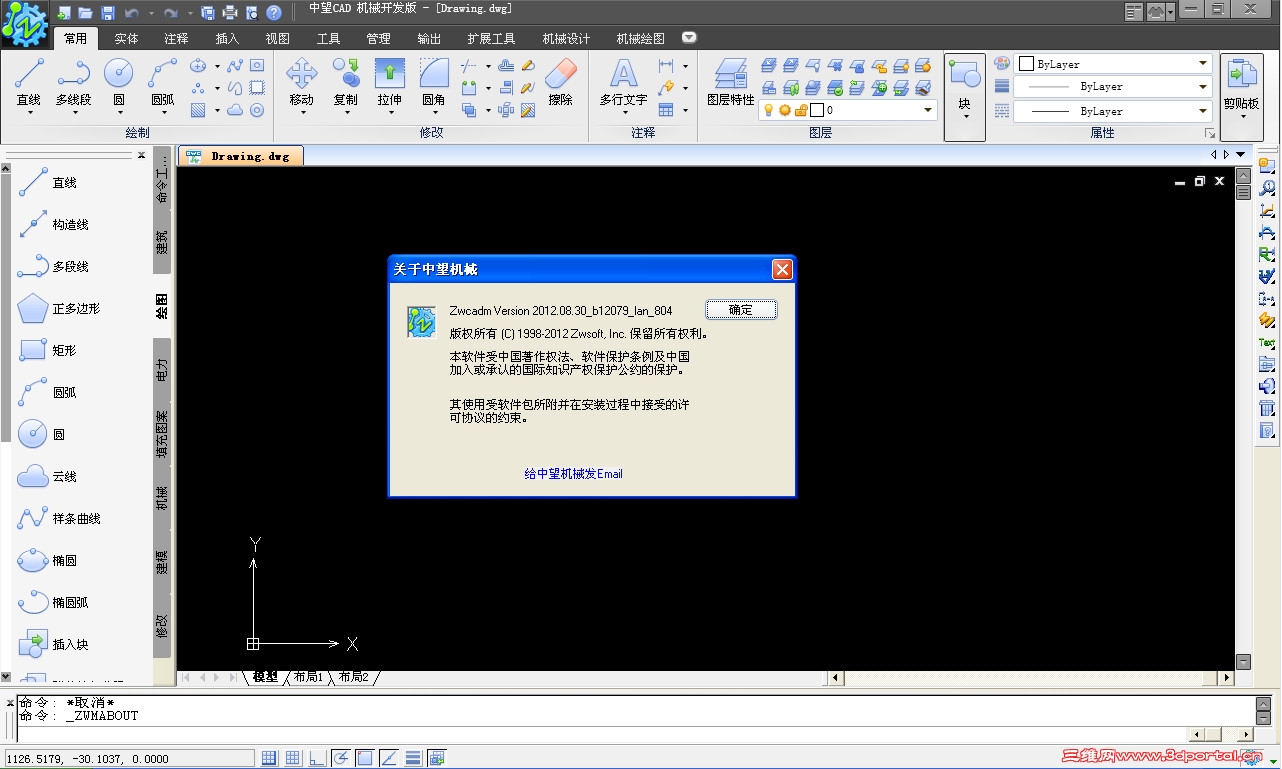Viewport: 1282px width, 769px height.
Task: Select 正多边形 polygon in side palette
Action: pyautogui.click(x=59, y=309)
